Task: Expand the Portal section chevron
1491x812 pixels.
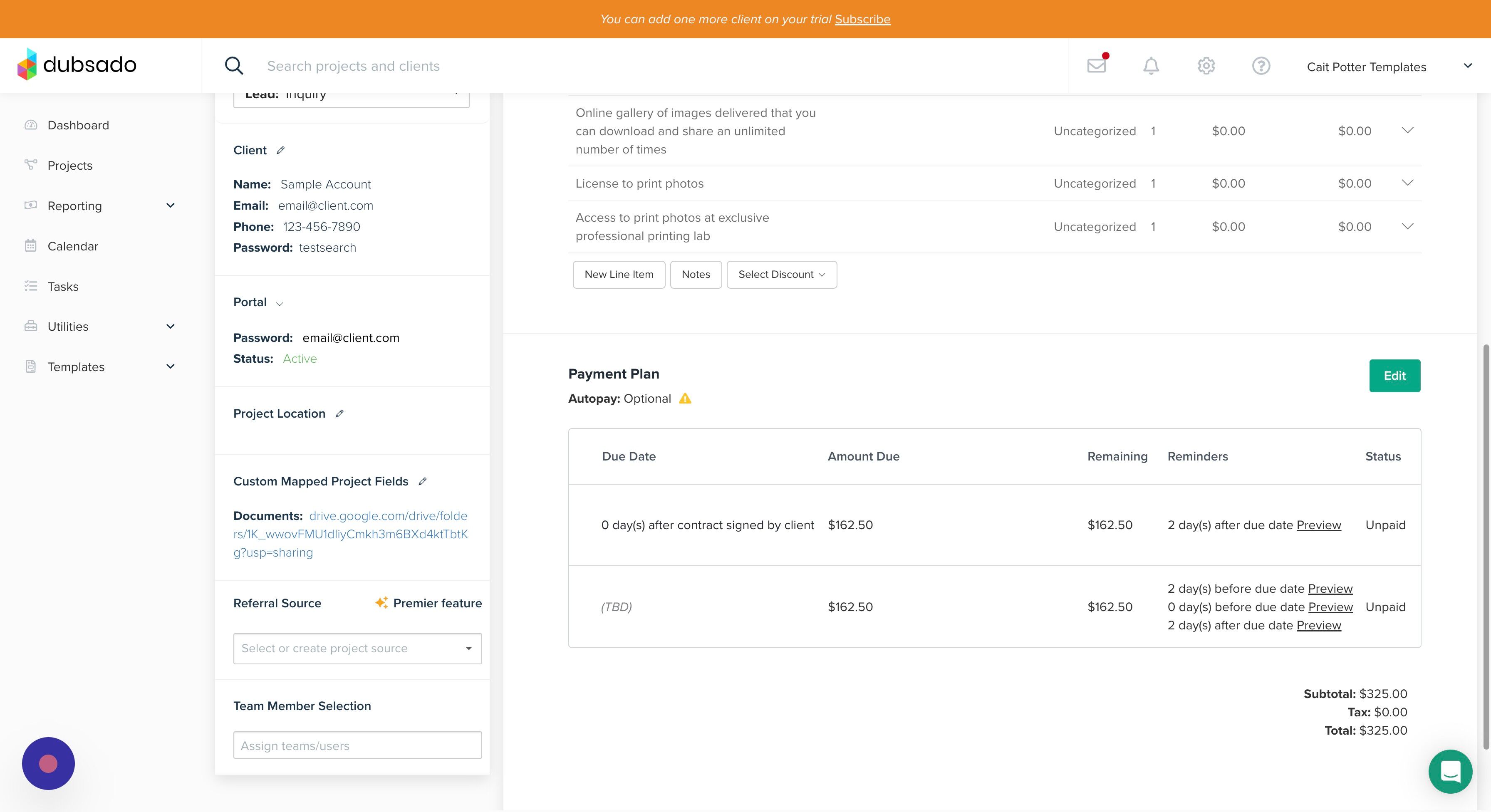Action: pos(280,304)
